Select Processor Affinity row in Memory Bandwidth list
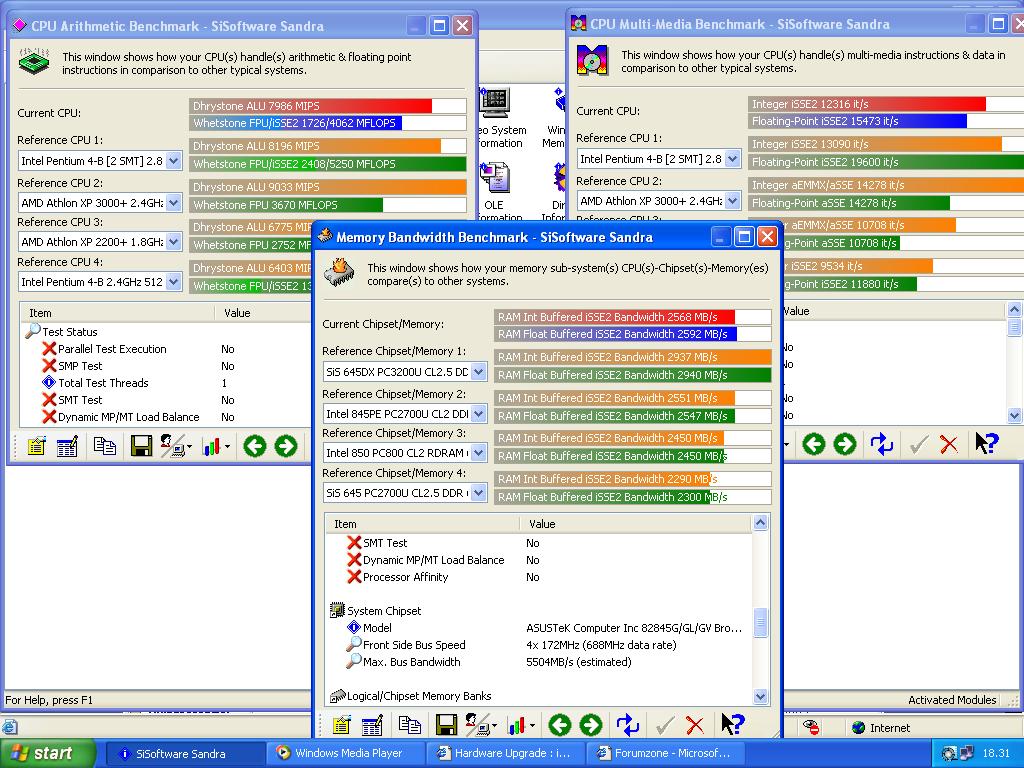 pos(398,577)
